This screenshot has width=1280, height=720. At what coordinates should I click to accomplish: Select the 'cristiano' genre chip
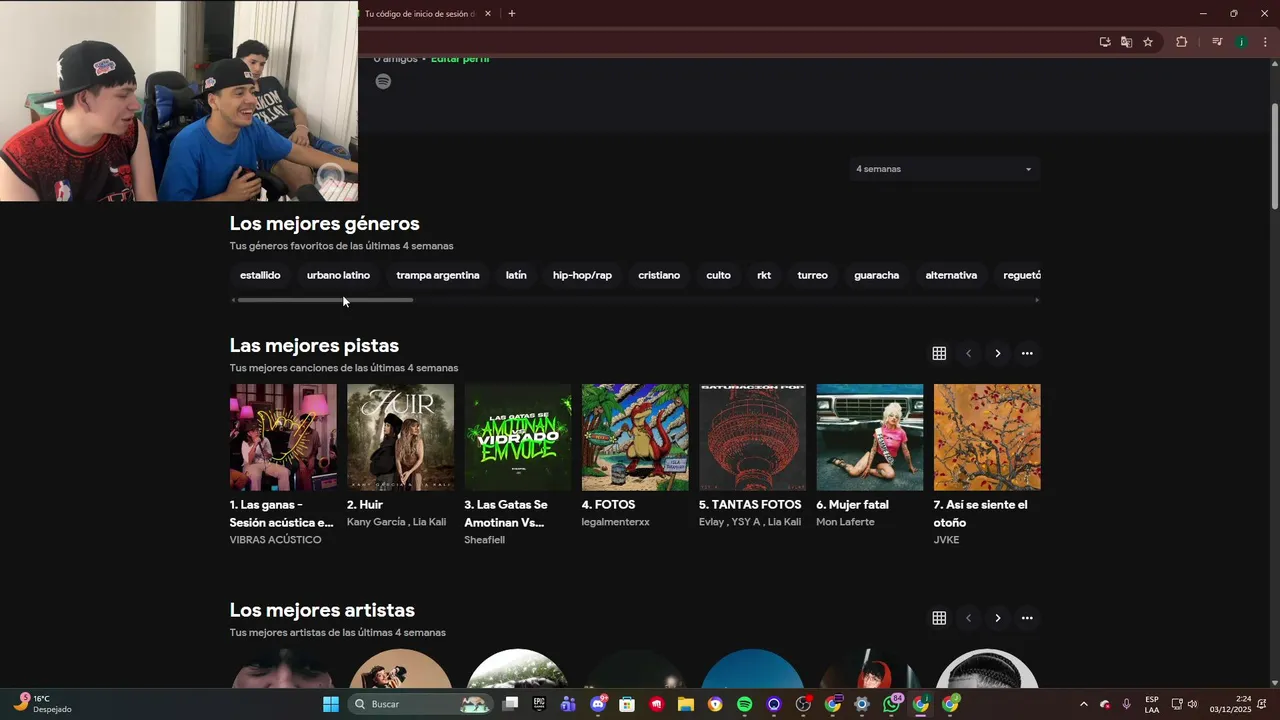pyautogui.click(x=659, y=275)
